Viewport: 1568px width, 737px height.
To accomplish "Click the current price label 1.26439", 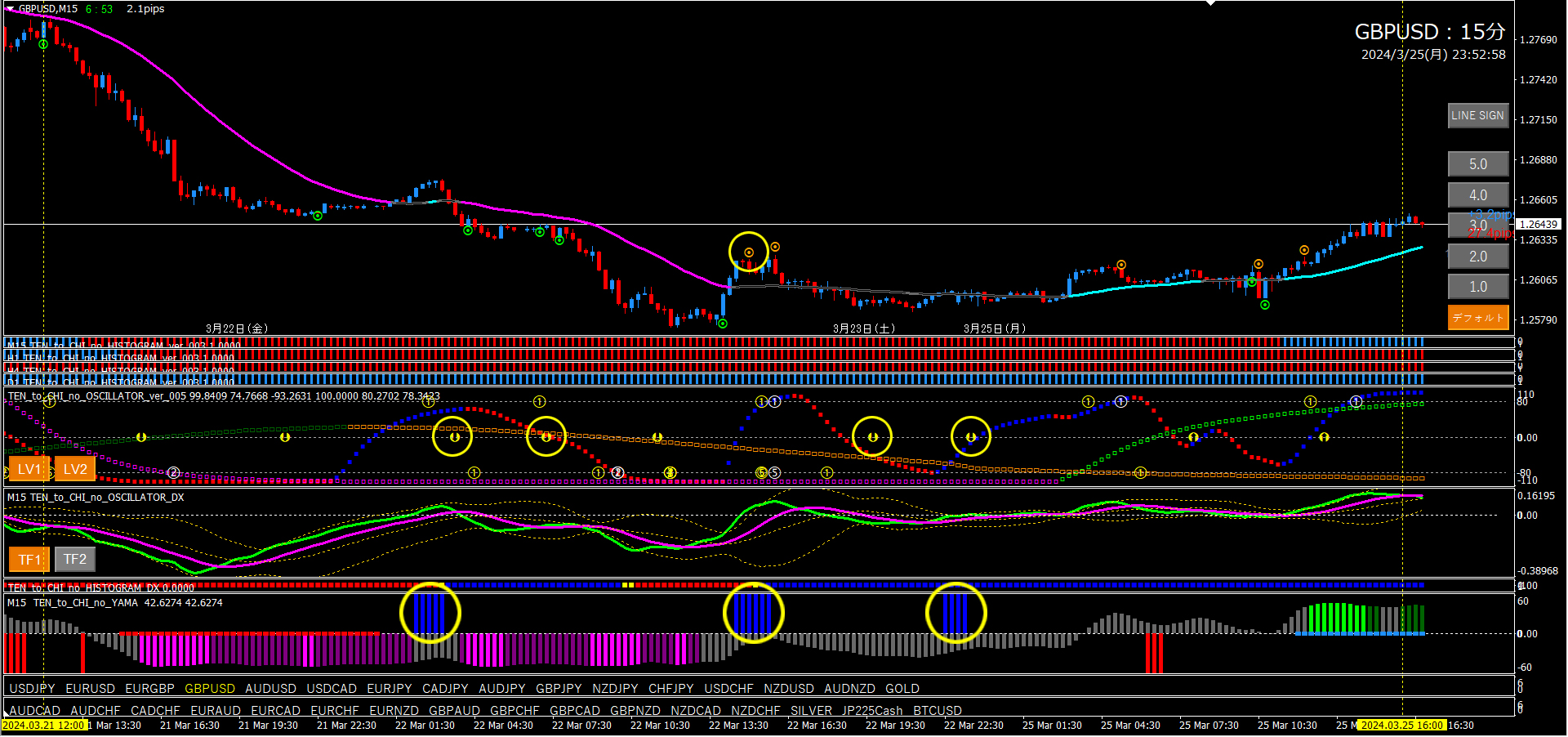I will coord(1539,224).
